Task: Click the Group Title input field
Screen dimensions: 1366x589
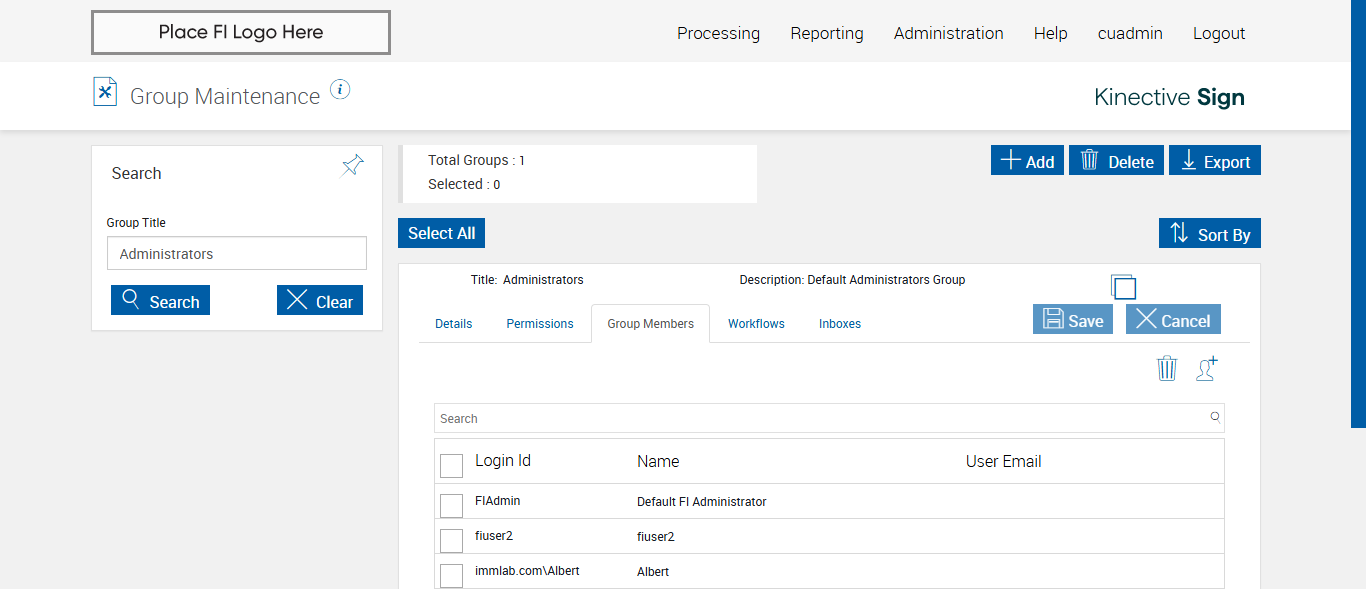Action: coord(237,254)
